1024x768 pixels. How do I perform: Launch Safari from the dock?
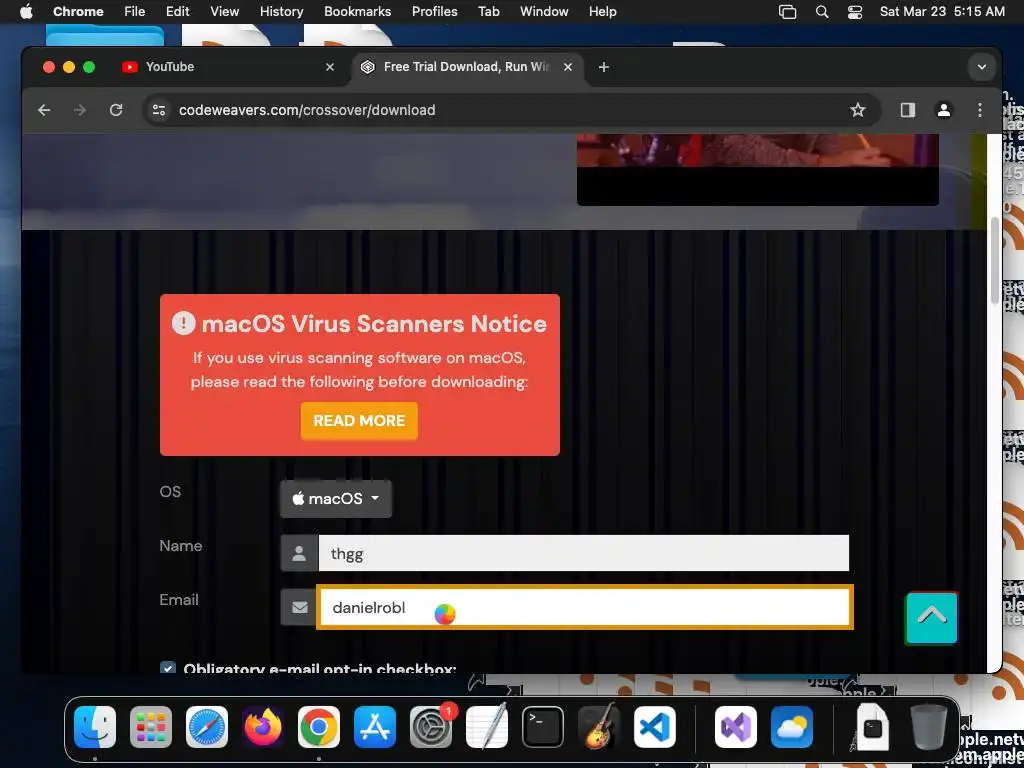tap(207, 727)
